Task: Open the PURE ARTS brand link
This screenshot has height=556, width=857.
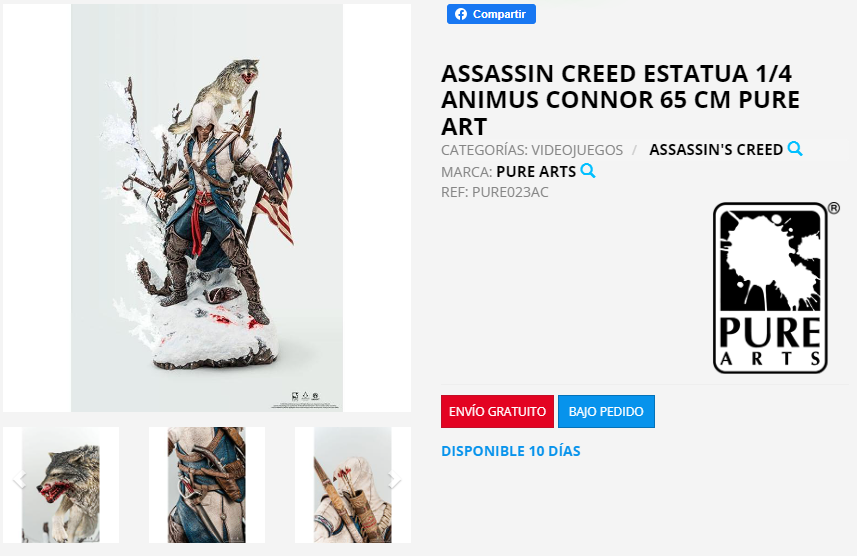Action: click(x=536, y=172)
